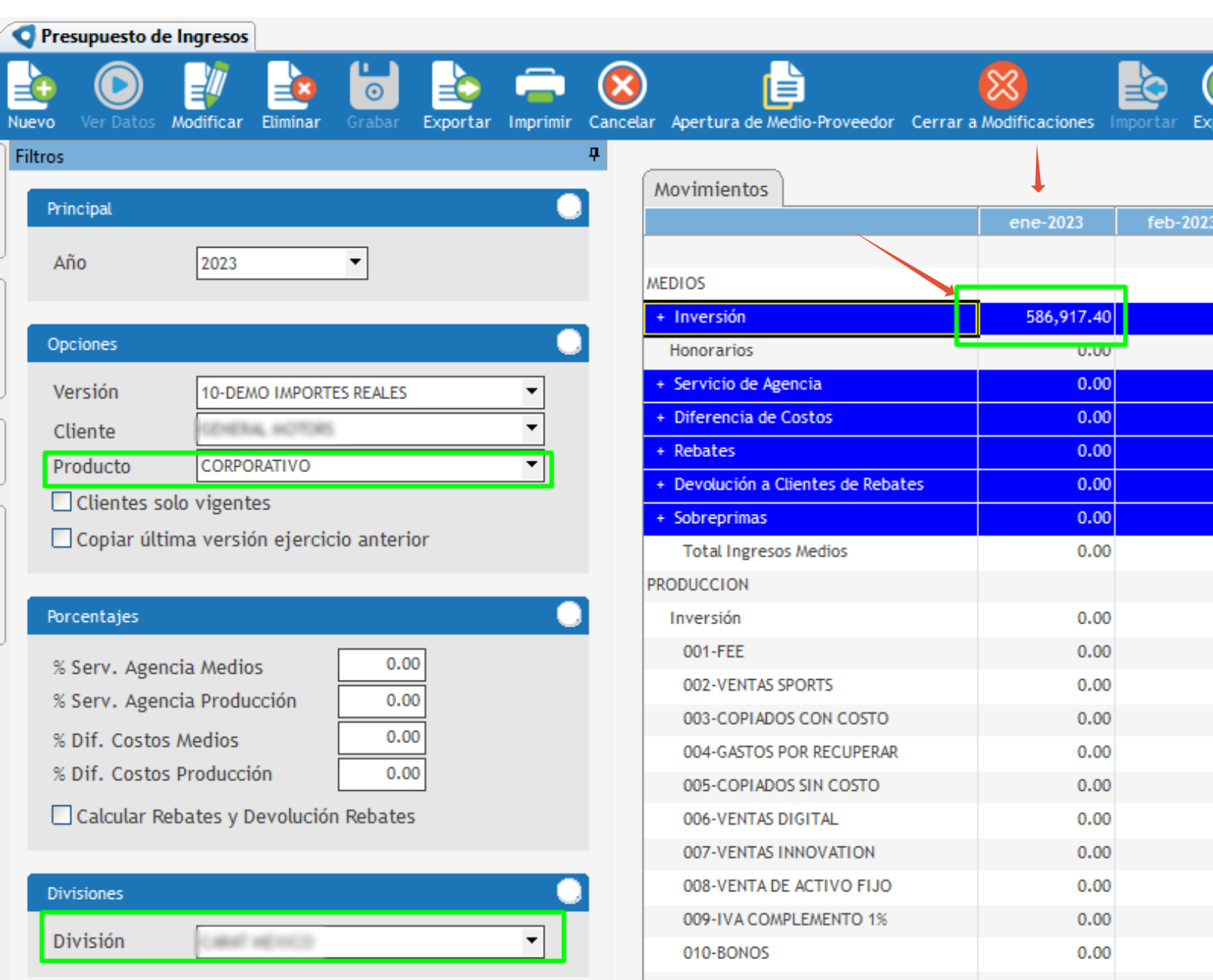Select the Total Ingresos Medios row
The width and height of the screenshot is (1213, 980).
(x=928, y=552)
